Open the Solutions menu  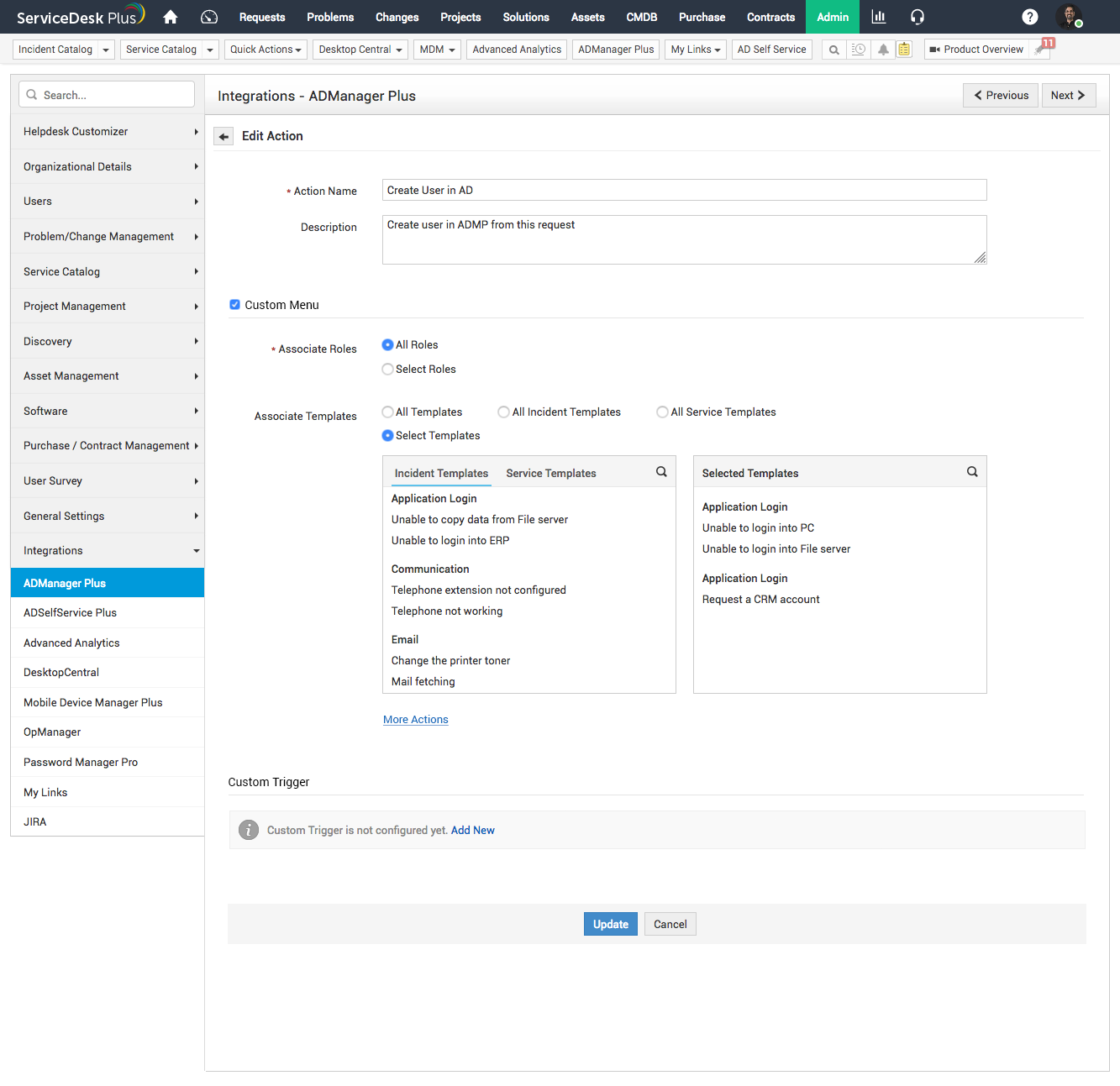tap(526, 17)
